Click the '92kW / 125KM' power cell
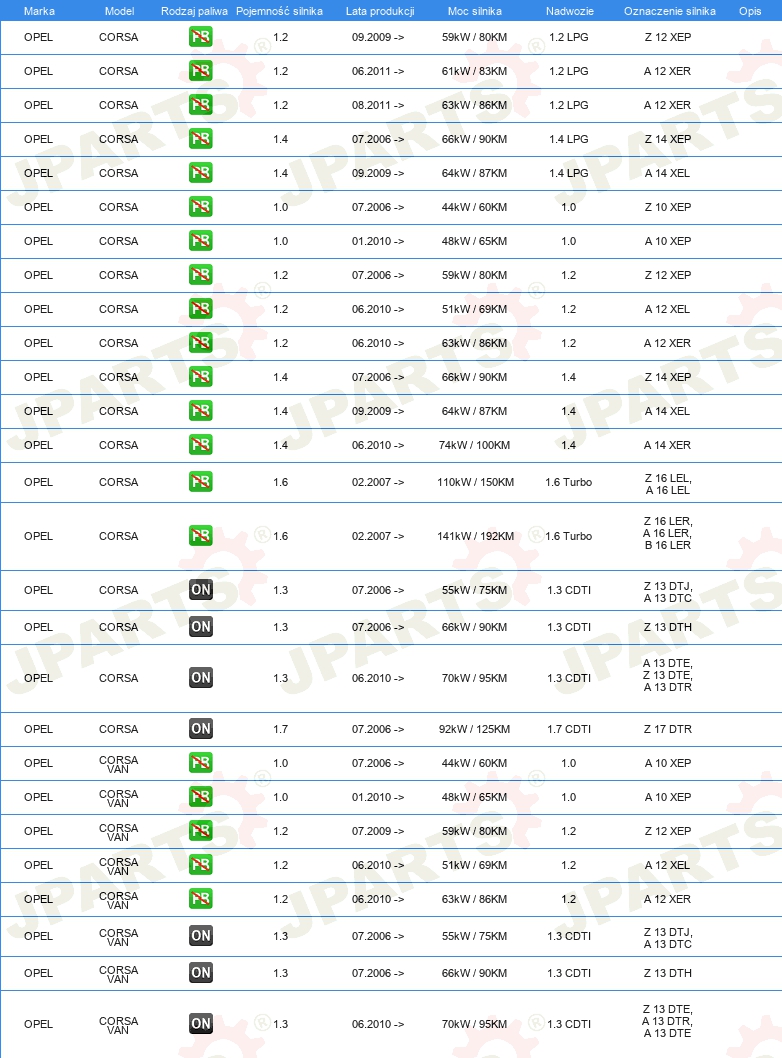The height and width of the screenshot is (1058, 782). (474, 729)
